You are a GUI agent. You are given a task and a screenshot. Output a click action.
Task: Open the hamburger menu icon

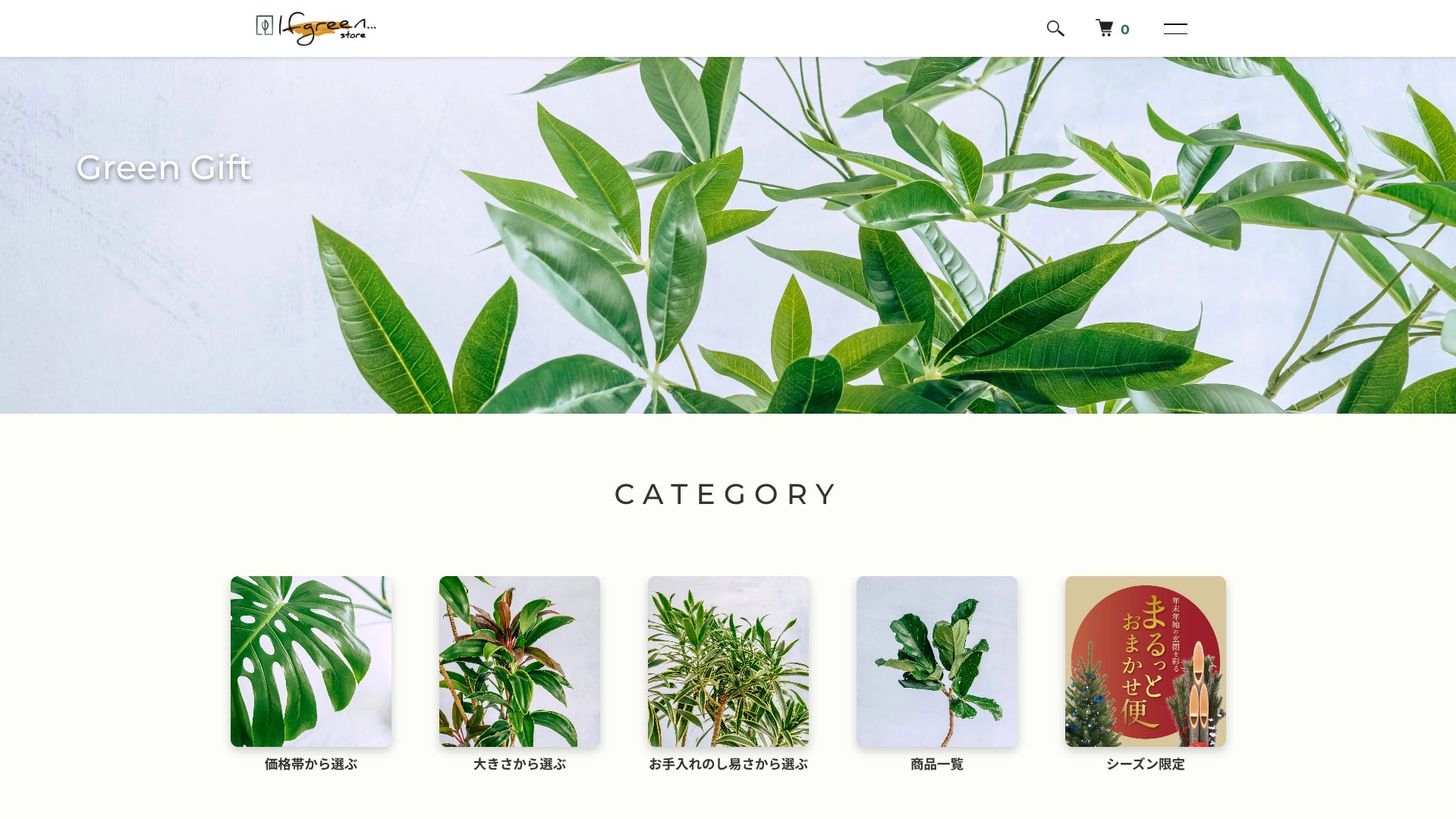1175,29
